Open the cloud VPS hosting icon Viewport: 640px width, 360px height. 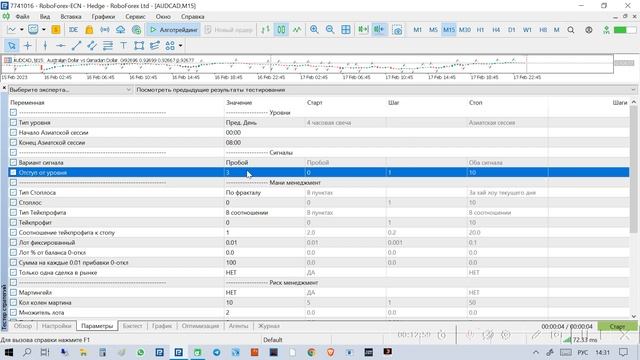click(x=120, y=30)
